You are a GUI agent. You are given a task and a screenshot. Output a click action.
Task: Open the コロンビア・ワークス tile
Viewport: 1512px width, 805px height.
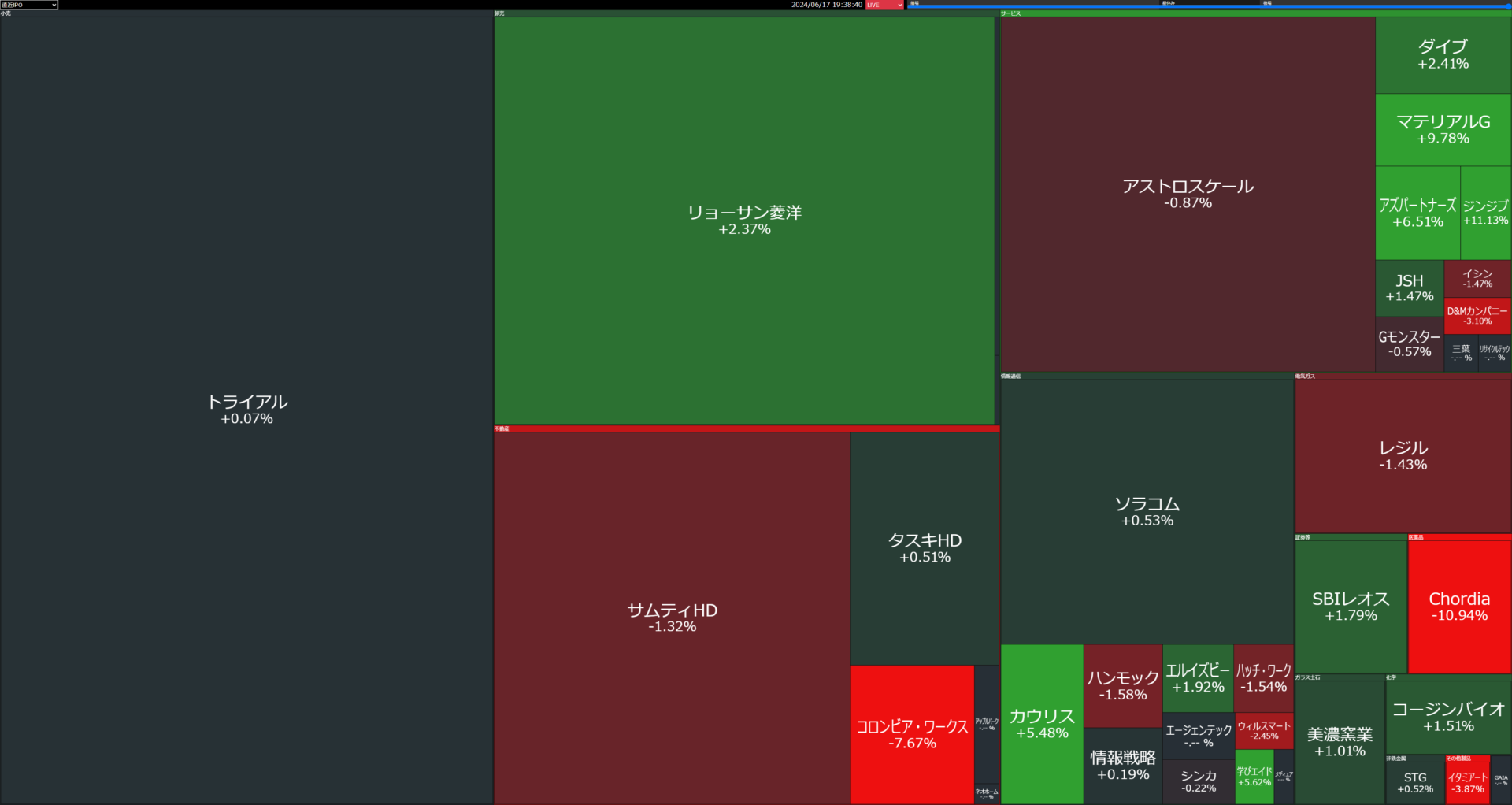pyautogui.click(x=912, y=734)
